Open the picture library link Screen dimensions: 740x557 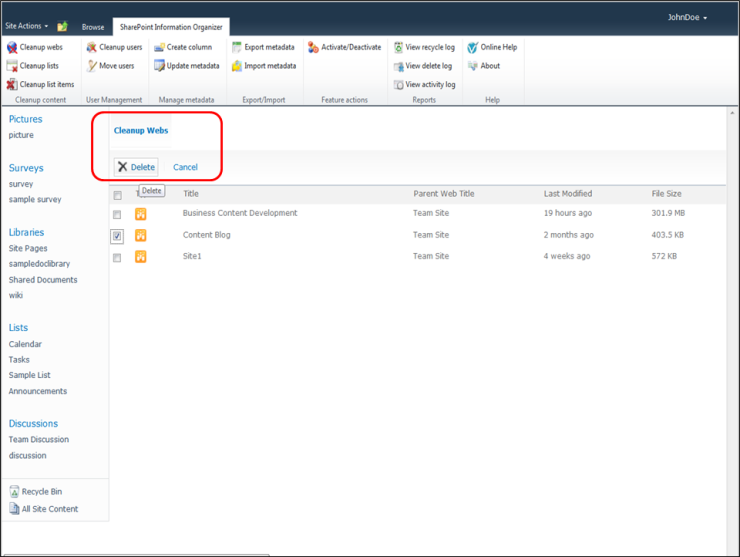click(21, 135)
